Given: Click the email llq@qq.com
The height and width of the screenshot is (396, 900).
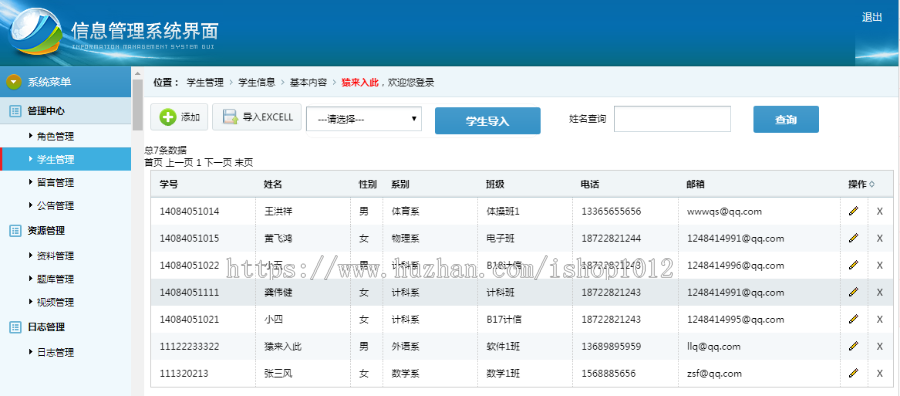Looking at the screenshot, I should [713, 347].
